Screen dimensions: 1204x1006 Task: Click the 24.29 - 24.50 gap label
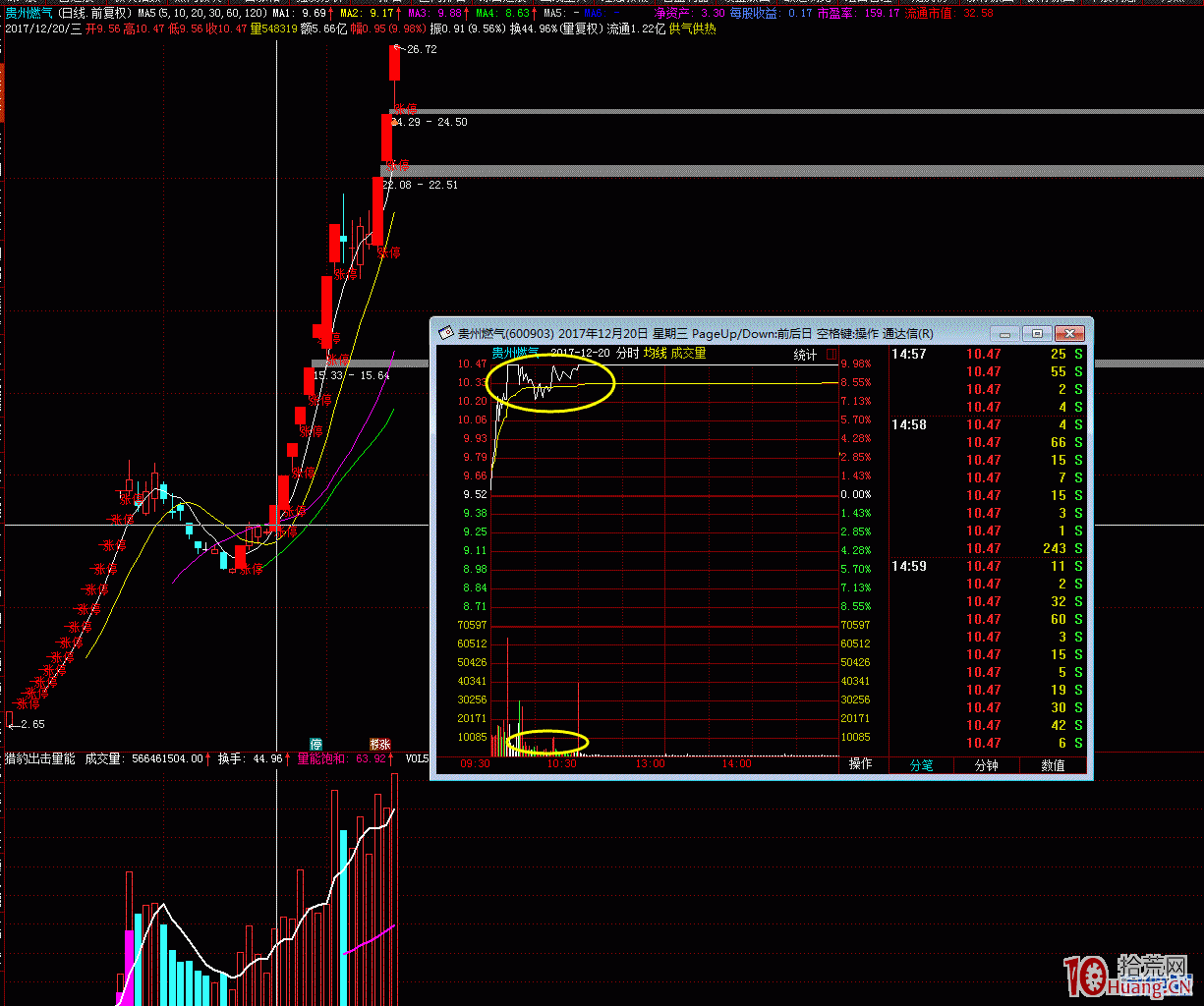point(430,122)
